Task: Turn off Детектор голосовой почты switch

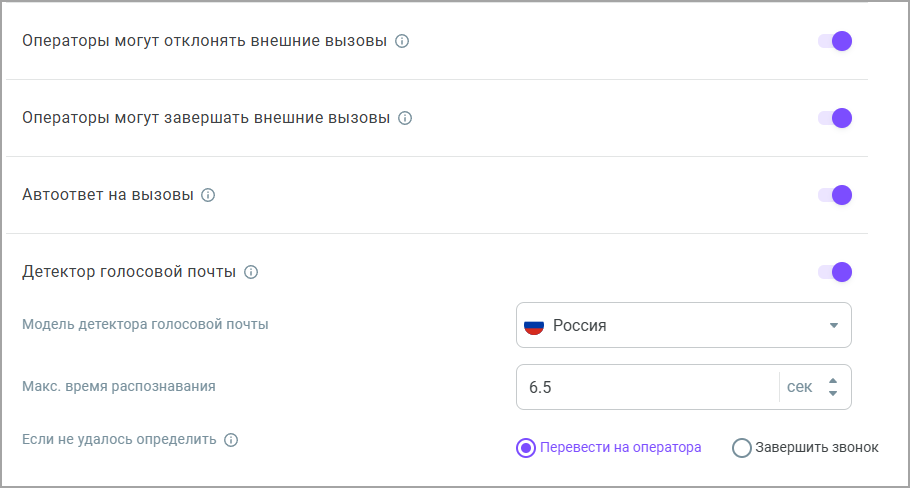Action: pyautogui.click(x=835, y=272)
